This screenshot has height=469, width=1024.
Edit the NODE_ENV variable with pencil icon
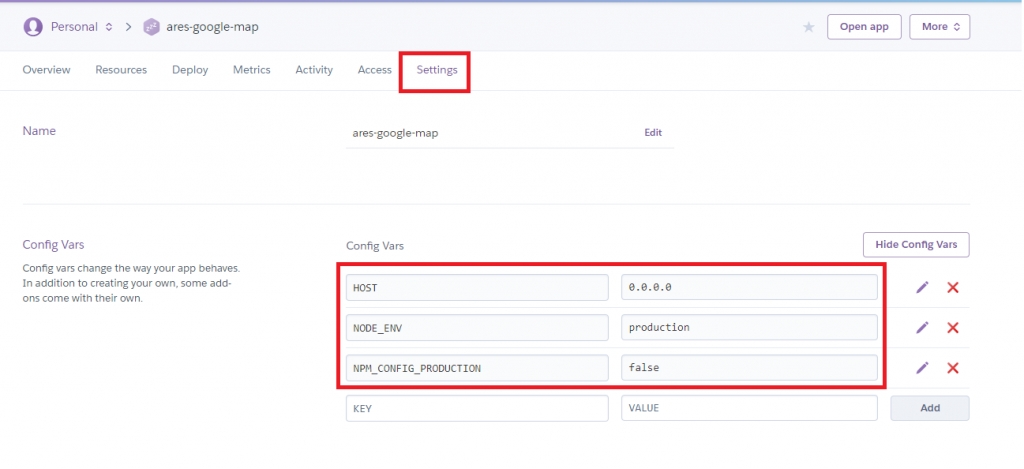pos(922,327)
